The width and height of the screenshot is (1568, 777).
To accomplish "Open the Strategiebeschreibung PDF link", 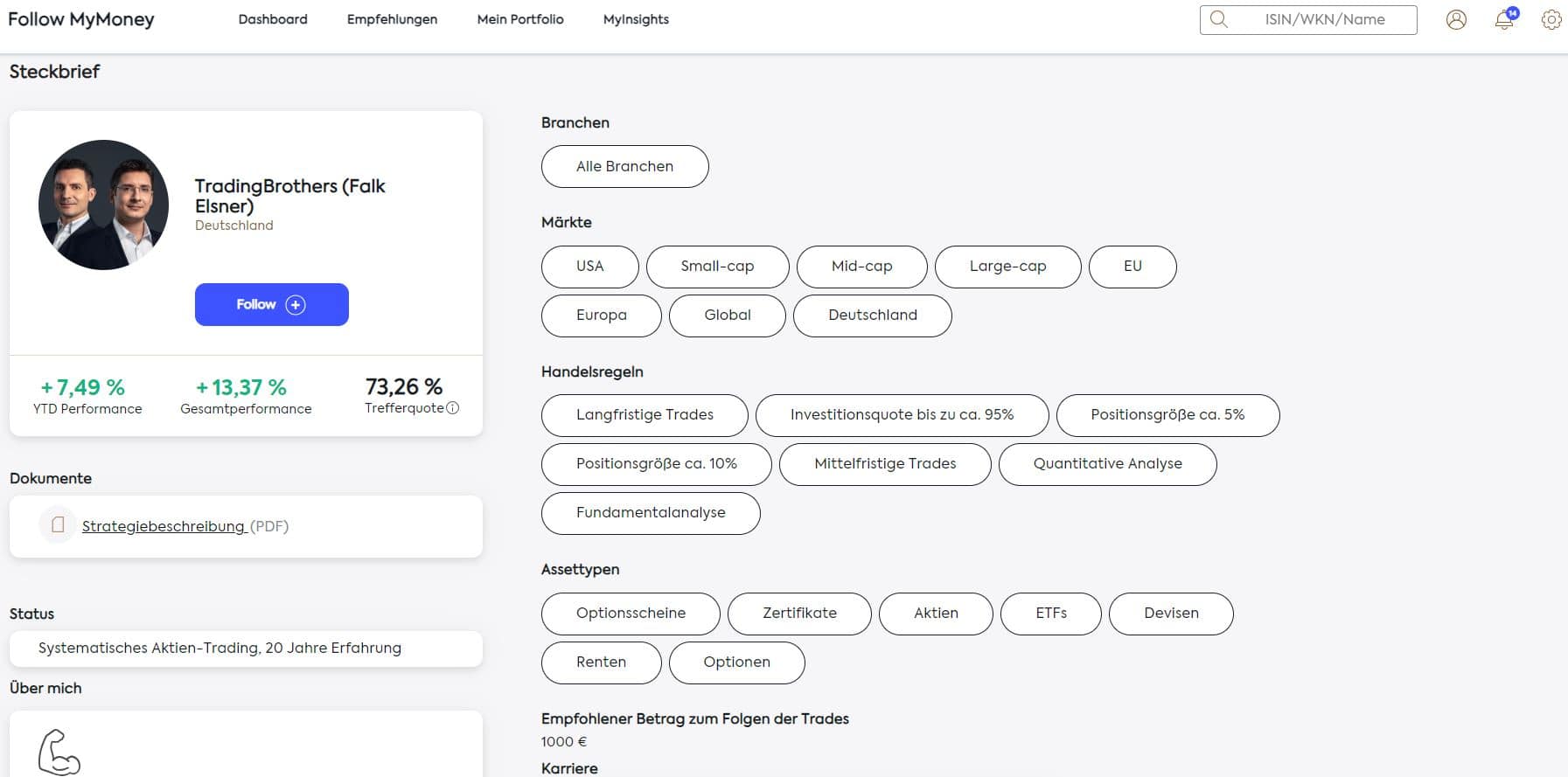I will (x=164, y=526).
